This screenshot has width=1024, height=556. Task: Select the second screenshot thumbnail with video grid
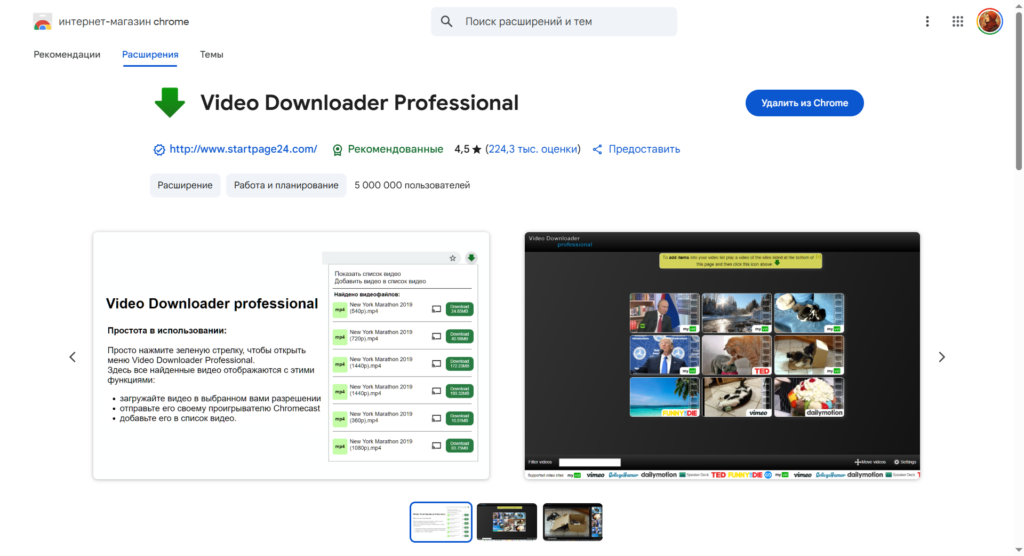507,522
